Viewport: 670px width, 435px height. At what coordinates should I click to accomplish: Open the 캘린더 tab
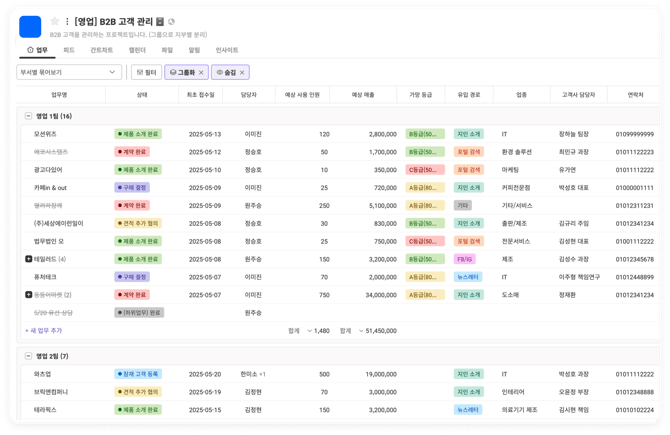pyautogui.click(x=137, y=49)
